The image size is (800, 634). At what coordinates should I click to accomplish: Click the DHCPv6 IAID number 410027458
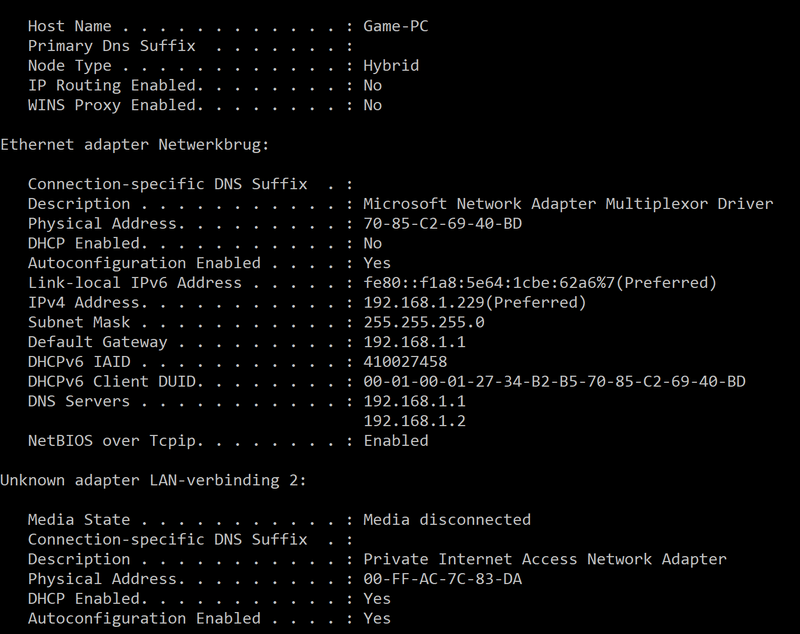pyautogui.click(x=405, y=362)
